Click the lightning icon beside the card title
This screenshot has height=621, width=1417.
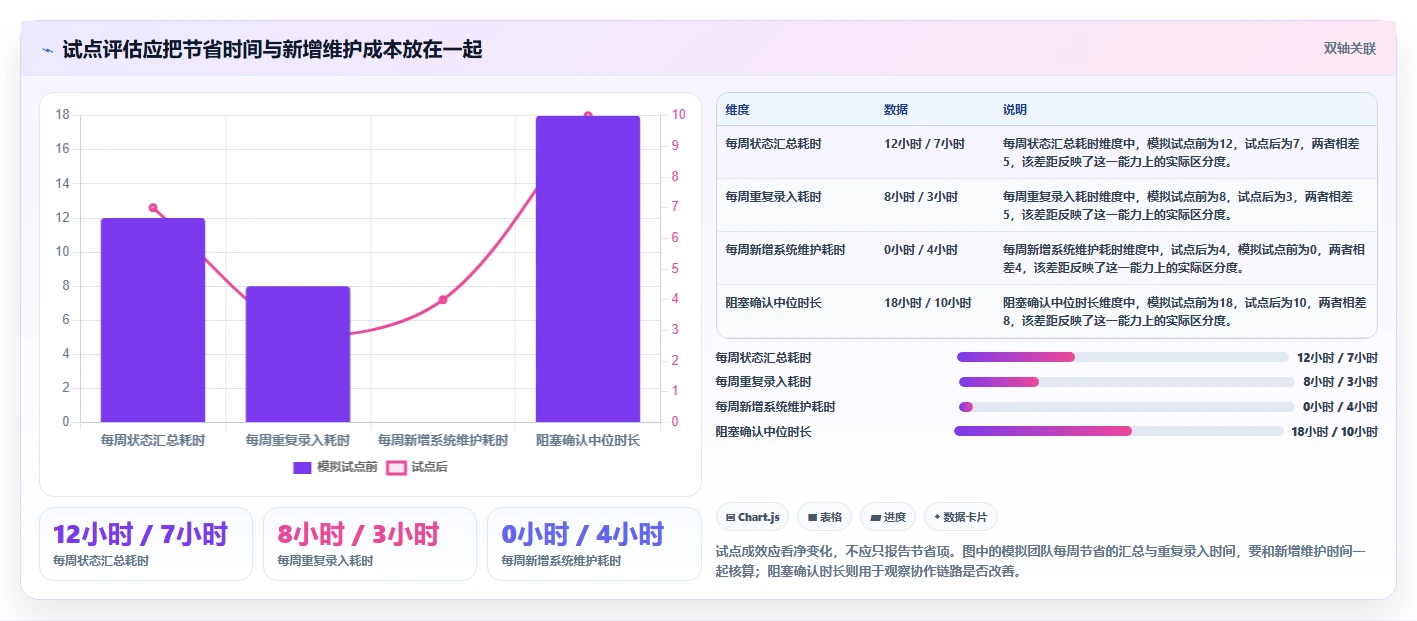(48, 50)
